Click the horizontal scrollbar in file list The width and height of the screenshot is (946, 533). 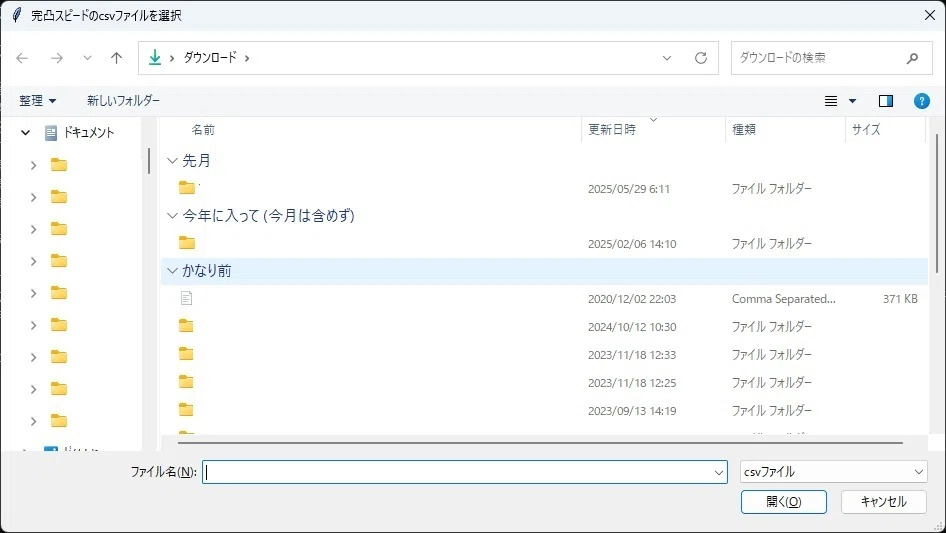click(x=540, y=443)
